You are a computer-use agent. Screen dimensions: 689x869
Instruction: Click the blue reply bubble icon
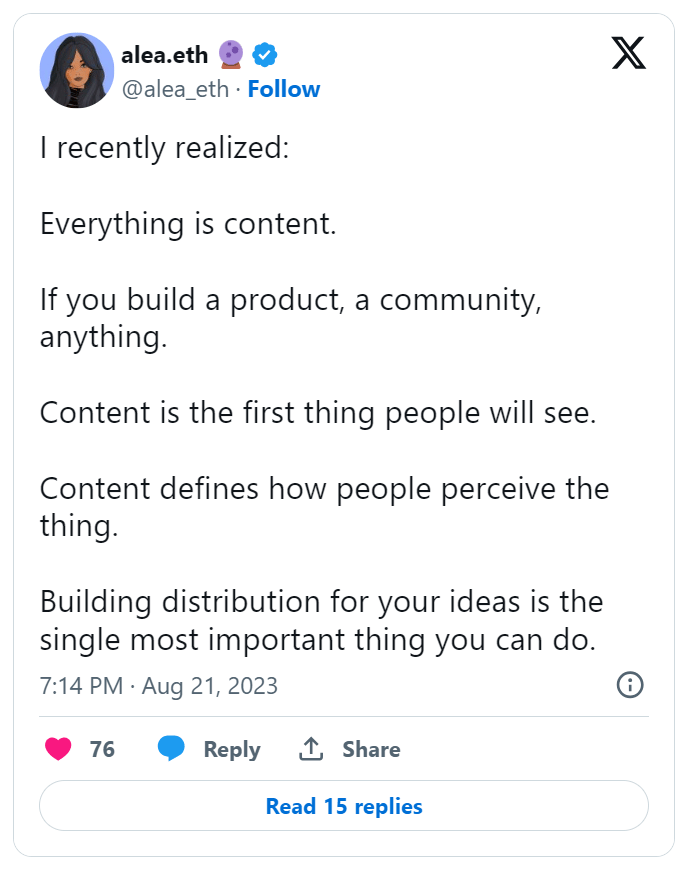171,749
